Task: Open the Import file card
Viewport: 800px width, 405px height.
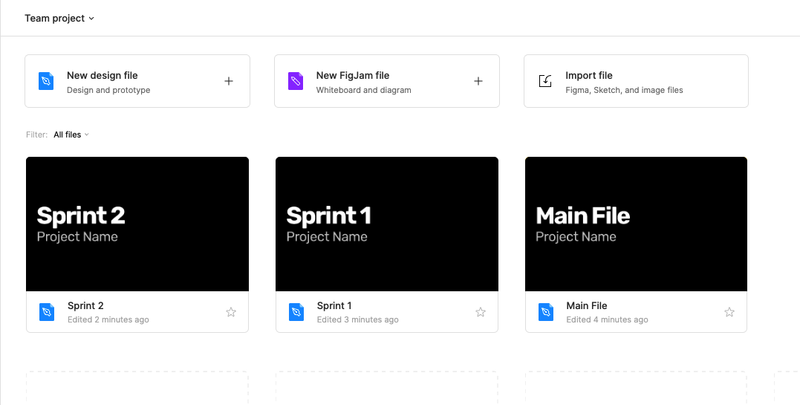Action: tap(636, 81)
